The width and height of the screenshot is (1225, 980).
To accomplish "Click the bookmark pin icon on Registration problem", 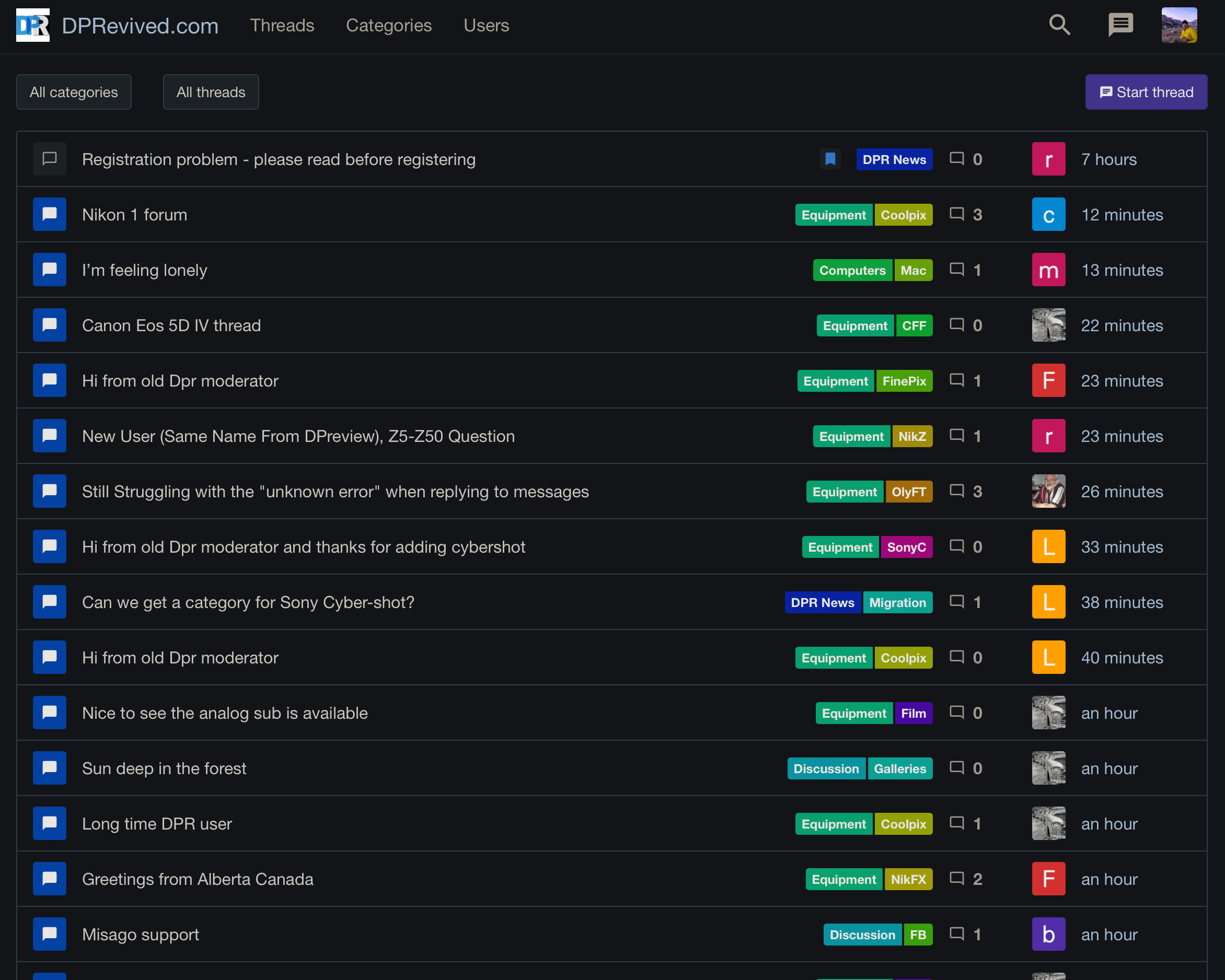I will [830, 159].
